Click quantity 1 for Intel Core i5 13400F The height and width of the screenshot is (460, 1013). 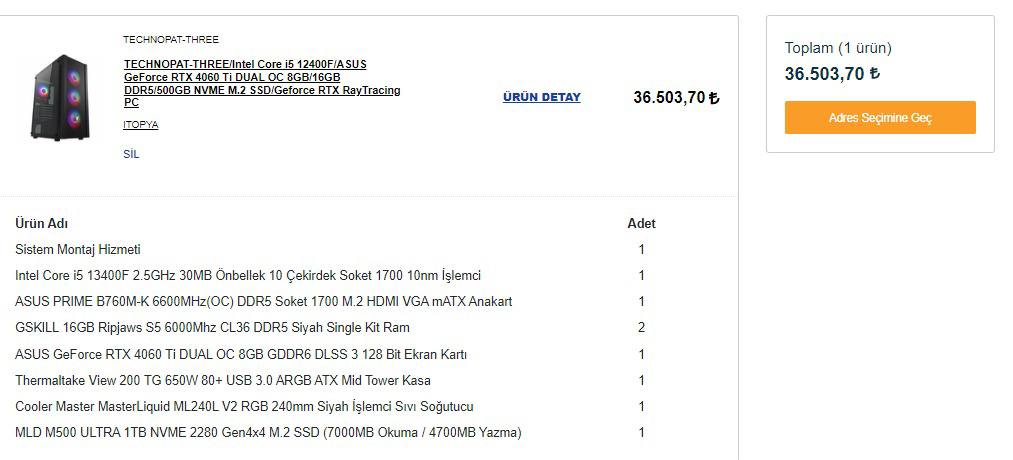click(642, 276)
